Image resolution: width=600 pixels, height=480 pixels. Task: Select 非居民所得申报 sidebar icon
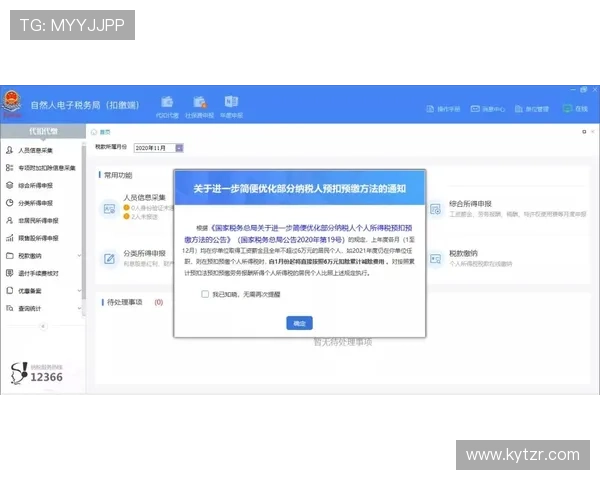pos(10,220)
